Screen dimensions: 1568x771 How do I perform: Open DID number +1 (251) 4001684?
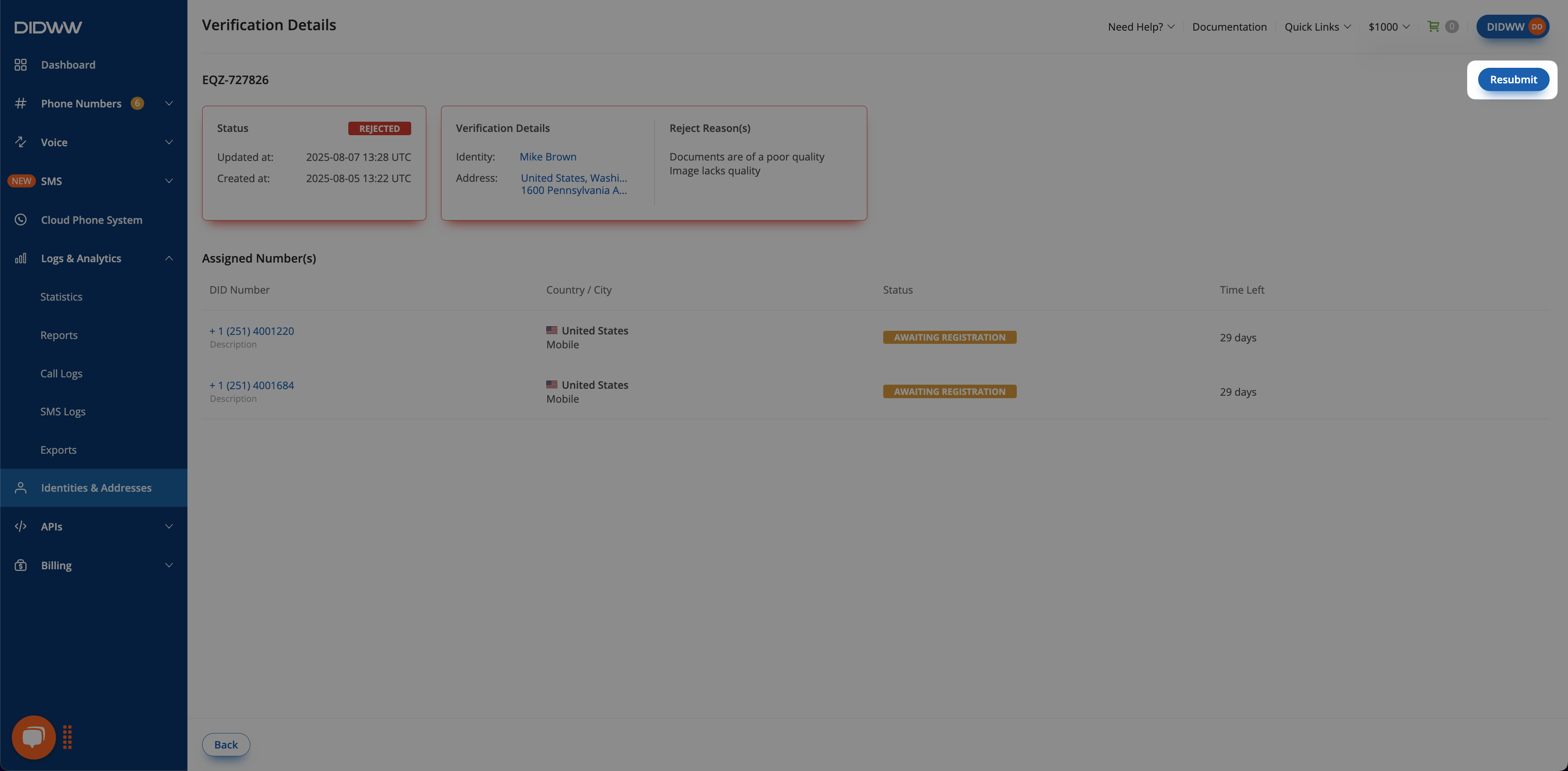(252, 385)
